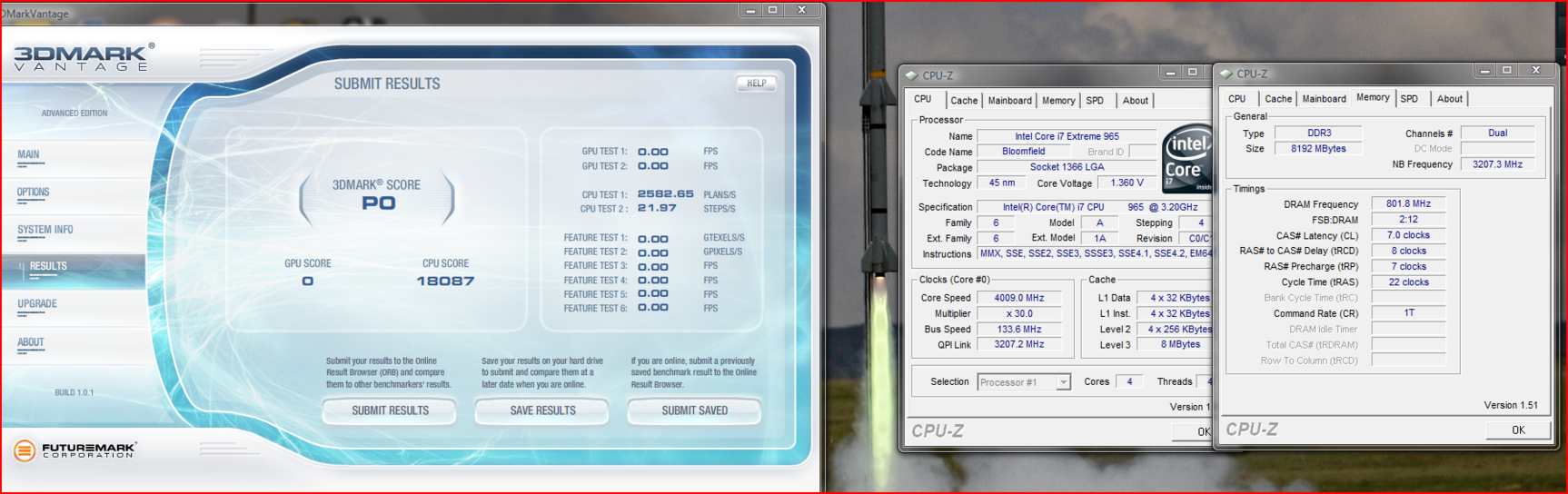
Task: Open the Options section in 3DMark
Action: click(x=33, y=193)
